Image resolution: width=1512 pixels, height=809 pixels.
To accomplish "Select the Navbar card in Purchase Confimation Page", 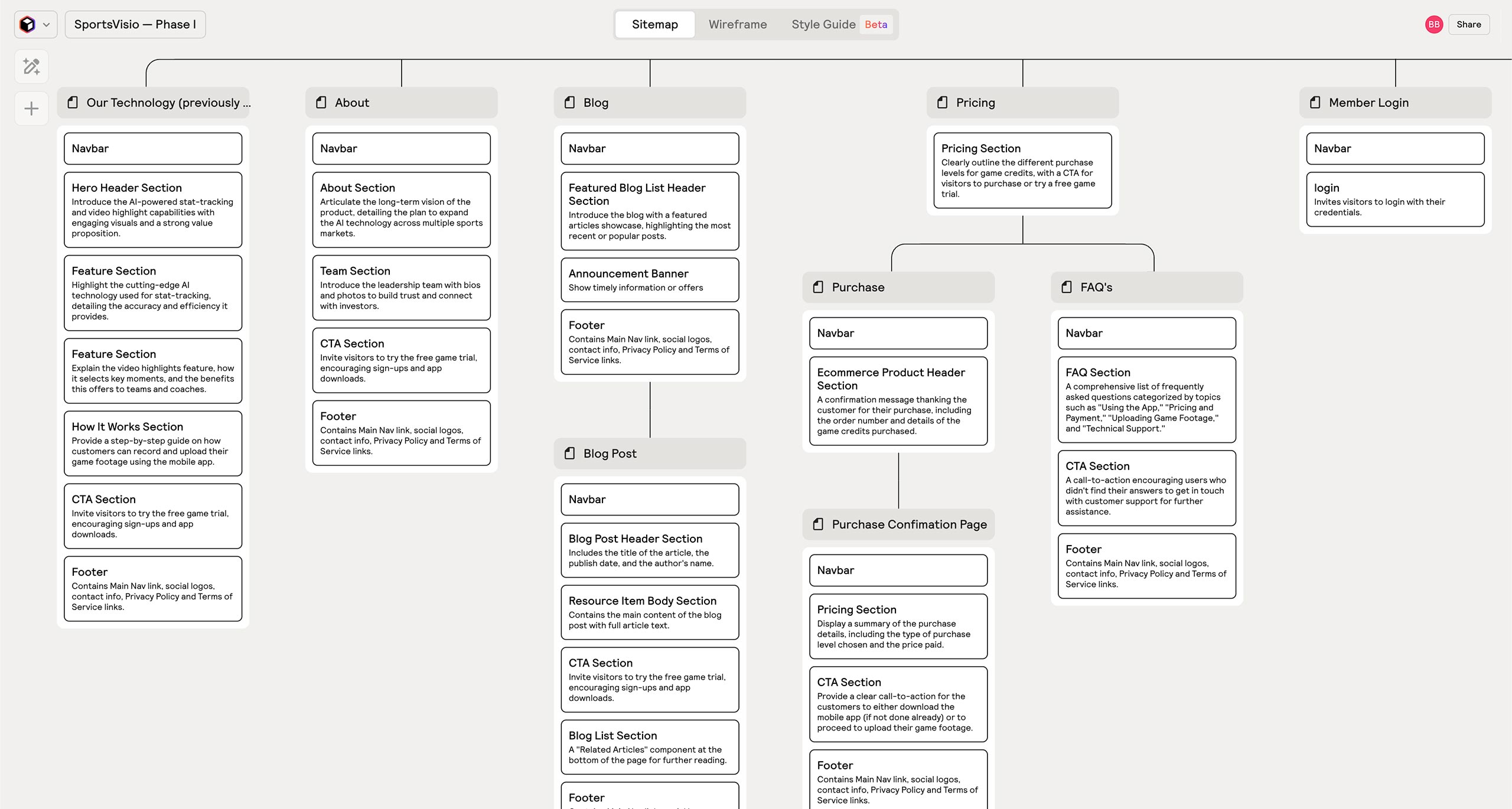I will point(898,570).
